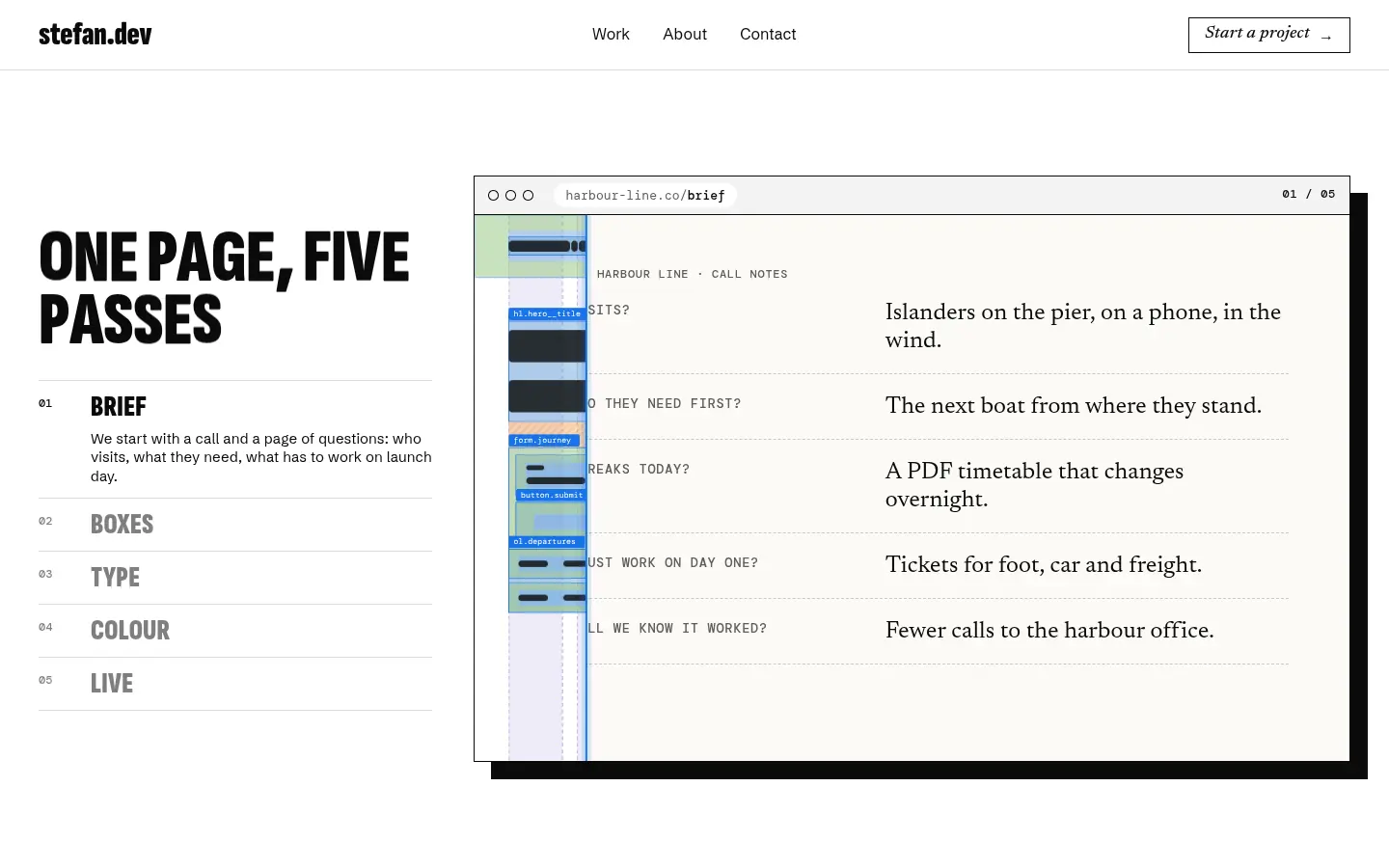
Task: Switch to the 02 Boxes step
Action: tap(235, 525)
